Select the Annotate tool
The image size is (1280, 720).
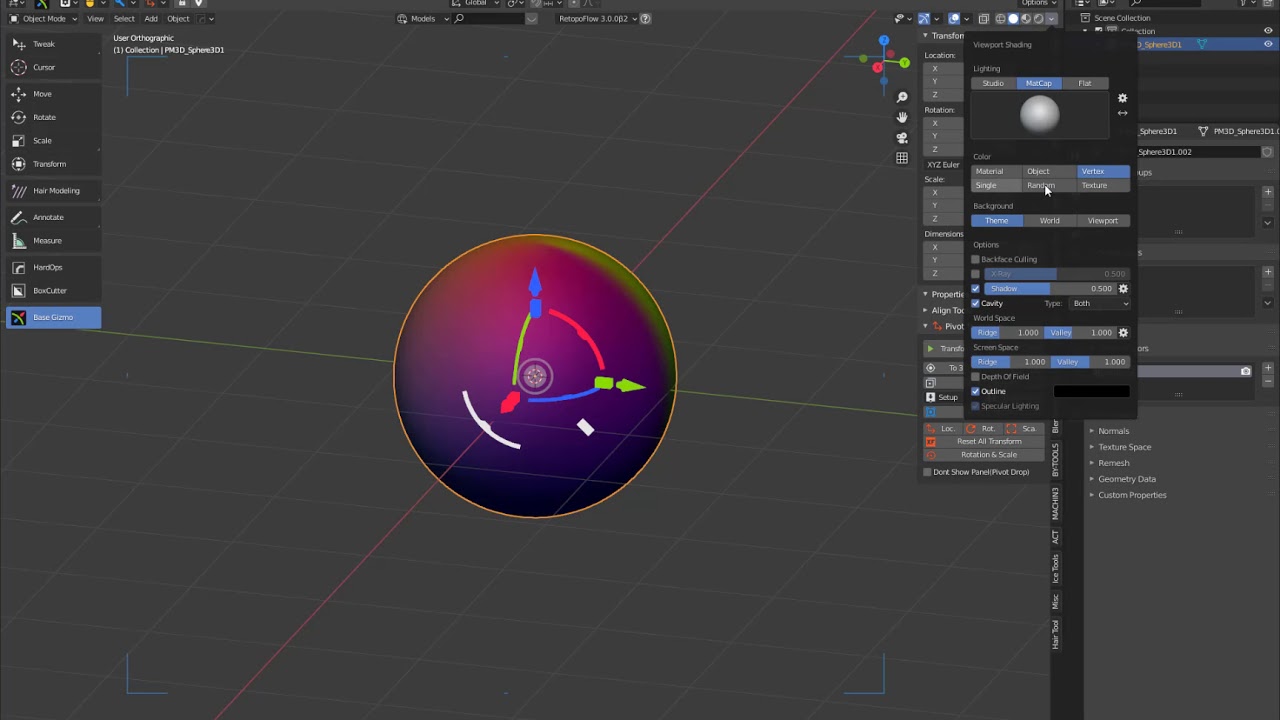[53, 217]
